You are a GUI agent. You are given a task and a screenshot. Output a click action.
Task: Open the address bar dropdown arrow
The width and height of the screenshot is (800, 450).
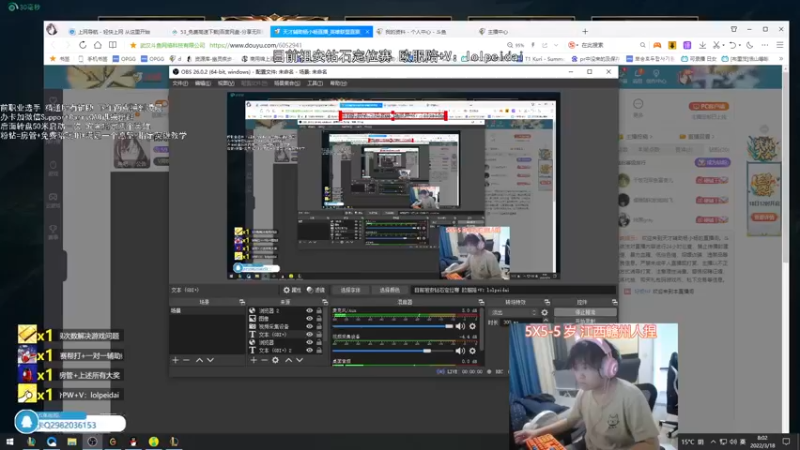coord(556,45)
